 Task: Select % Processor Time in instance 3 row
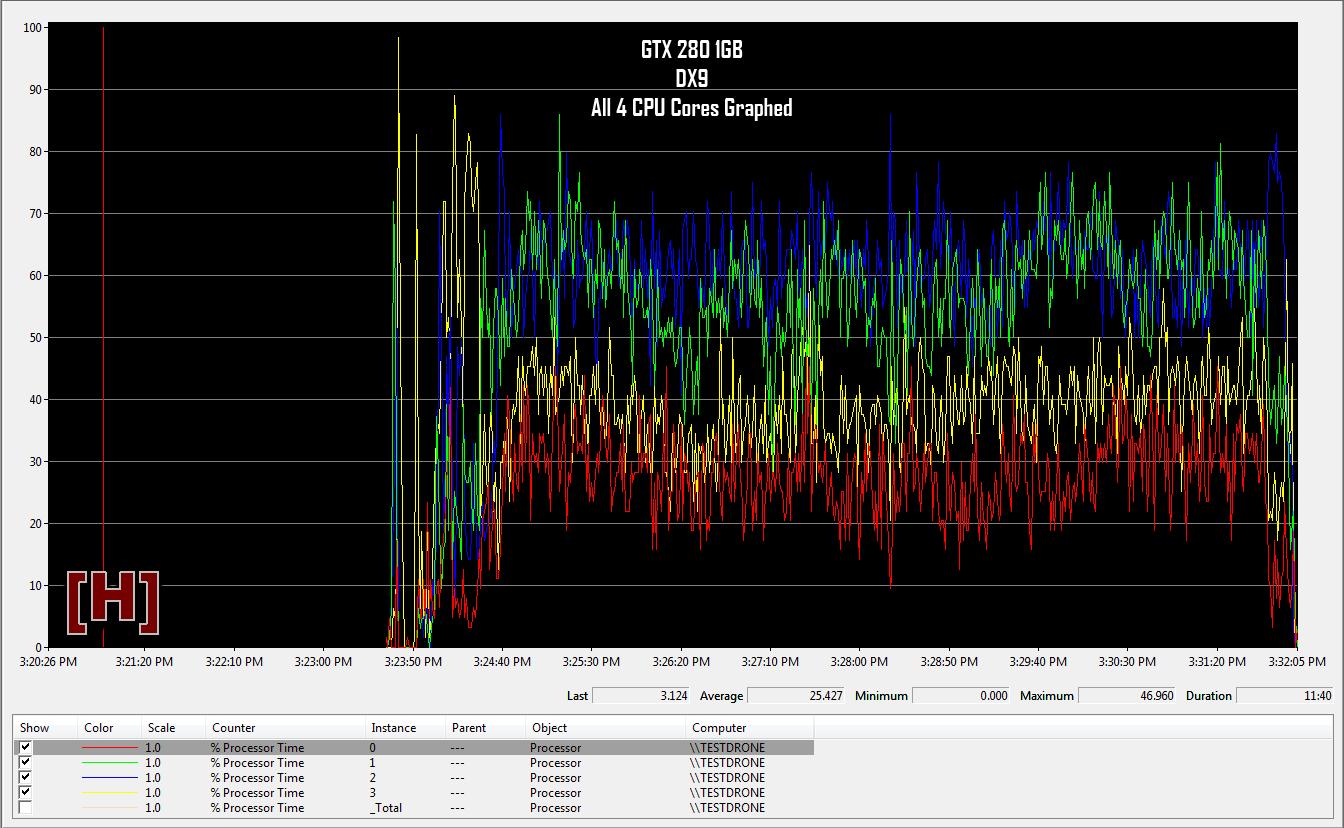pyautogui.click(x=257, y=792)
